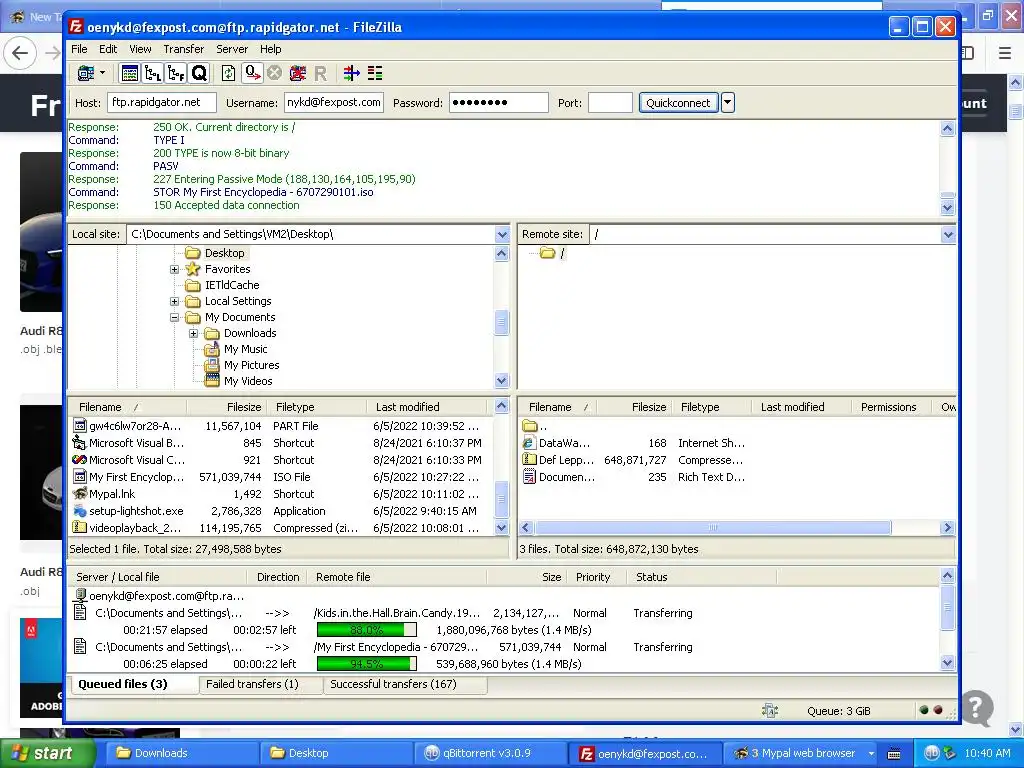Expand the Favorites folder in tree

coord(174,269)
